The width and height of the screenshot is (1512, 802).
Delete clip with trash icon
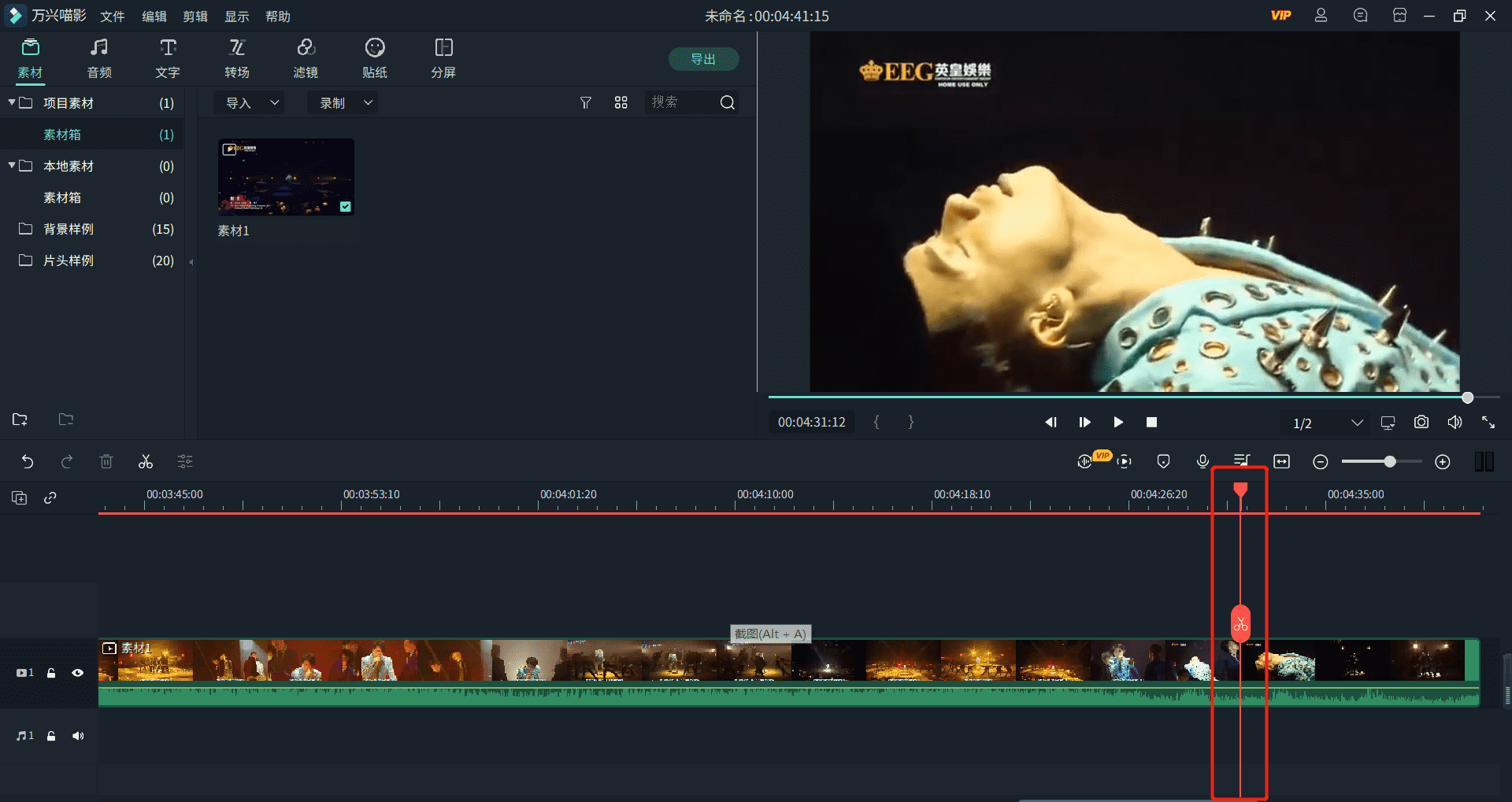pyautogui.click(x=106, y=462)
